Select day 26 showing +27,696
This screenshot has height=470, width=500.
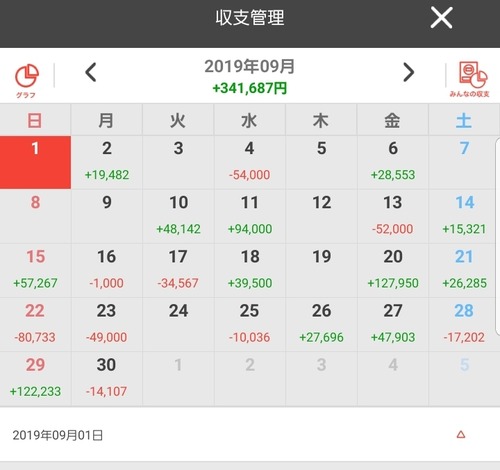(x=321, y=325)
